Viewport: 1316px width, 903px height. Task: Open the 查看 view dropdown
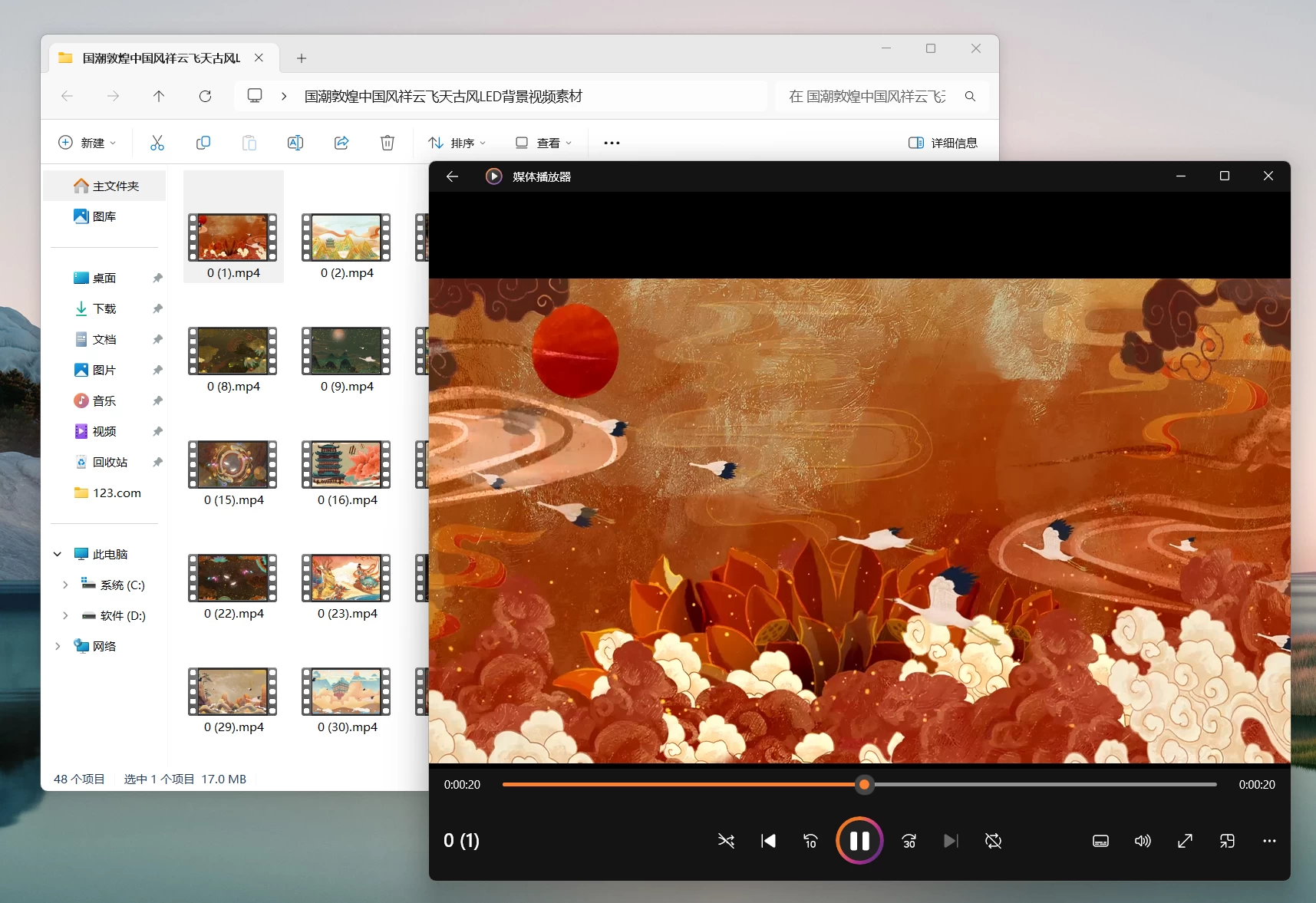click(544, 143)
